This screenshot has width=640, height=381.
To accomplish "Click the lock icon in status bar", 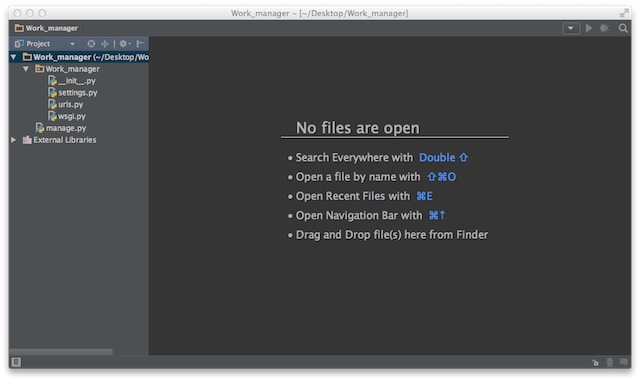I will (x=596, y=362).
